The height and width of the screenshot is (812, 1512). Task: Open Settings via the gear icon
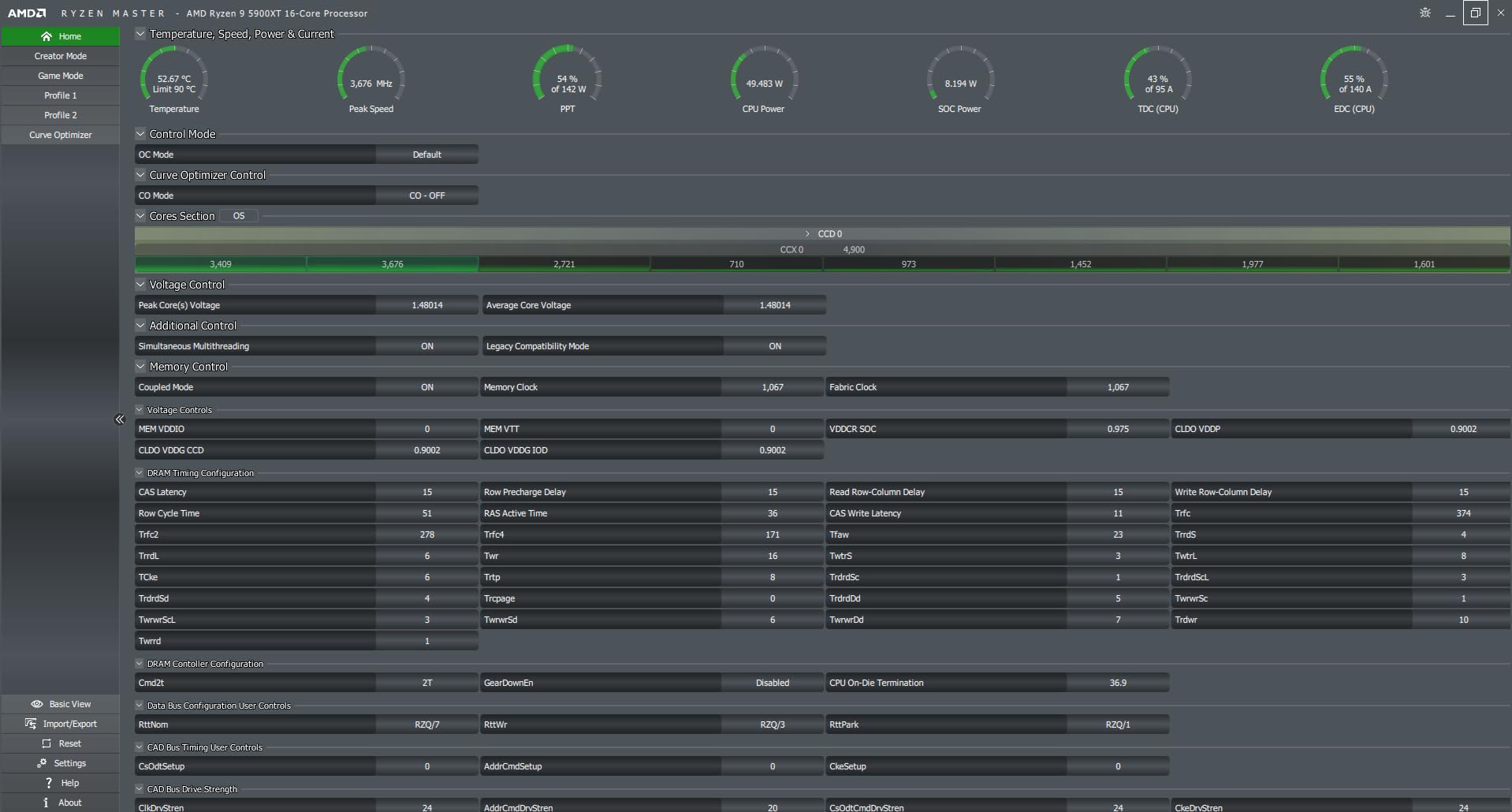(x=42, y=763)
